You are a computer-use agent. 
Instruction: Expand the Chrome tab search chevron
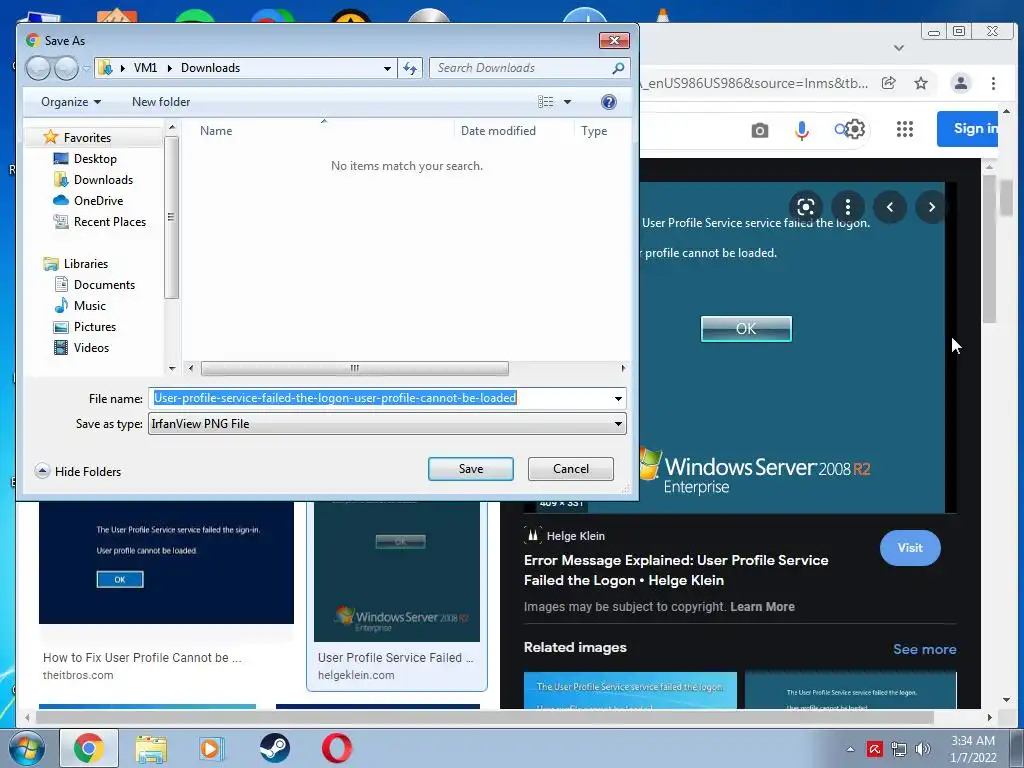point(899,48)
